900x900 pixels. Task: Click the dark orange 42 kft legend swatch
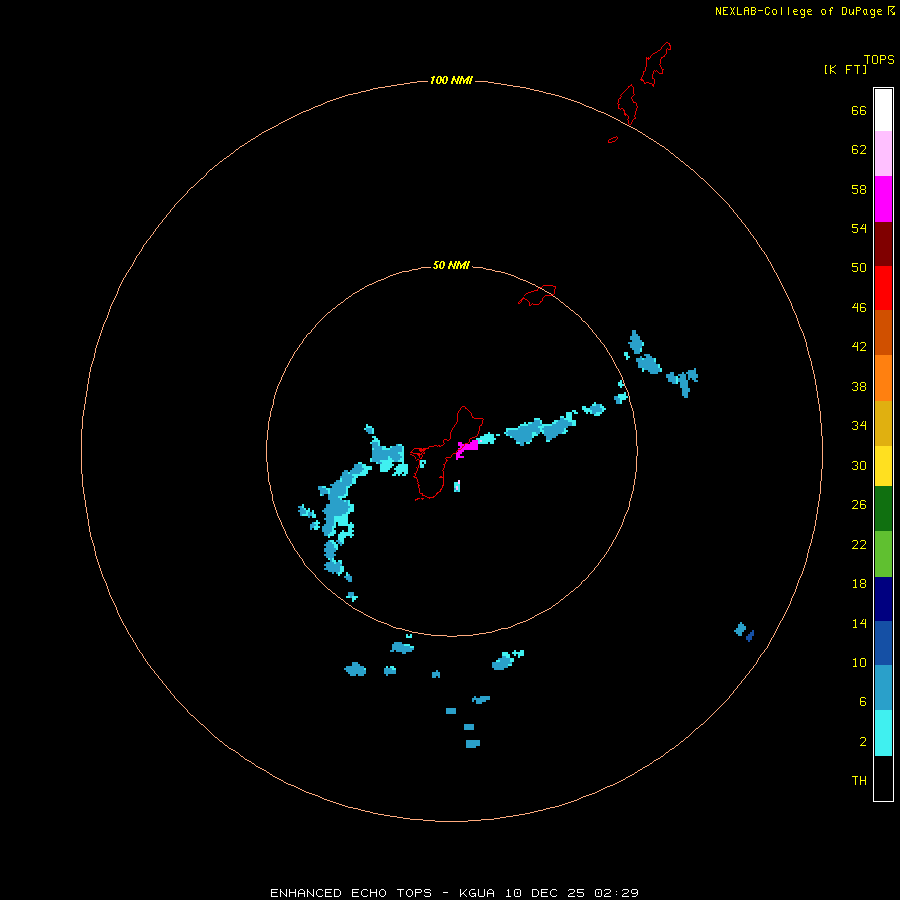(883, 332)
